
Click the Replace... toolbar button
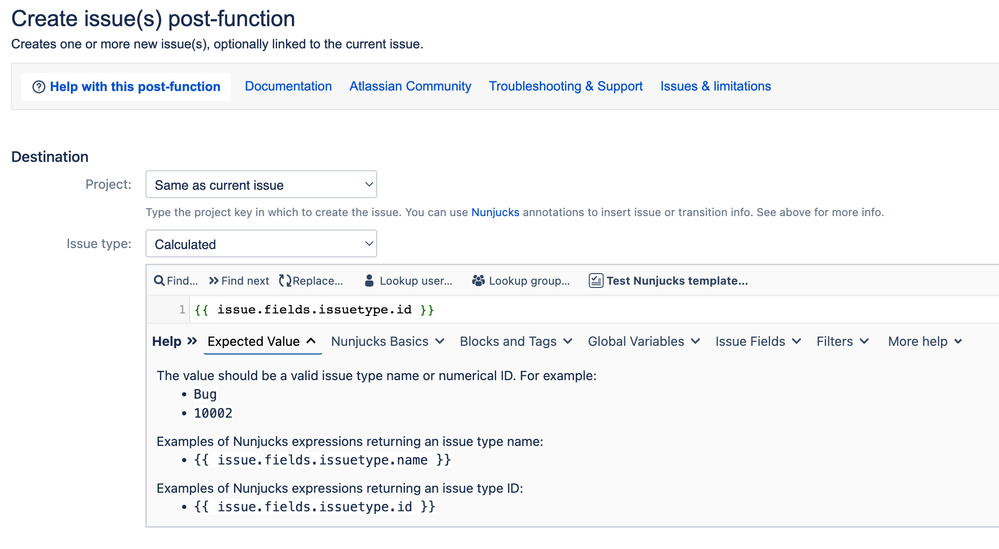tap(310, 281)
